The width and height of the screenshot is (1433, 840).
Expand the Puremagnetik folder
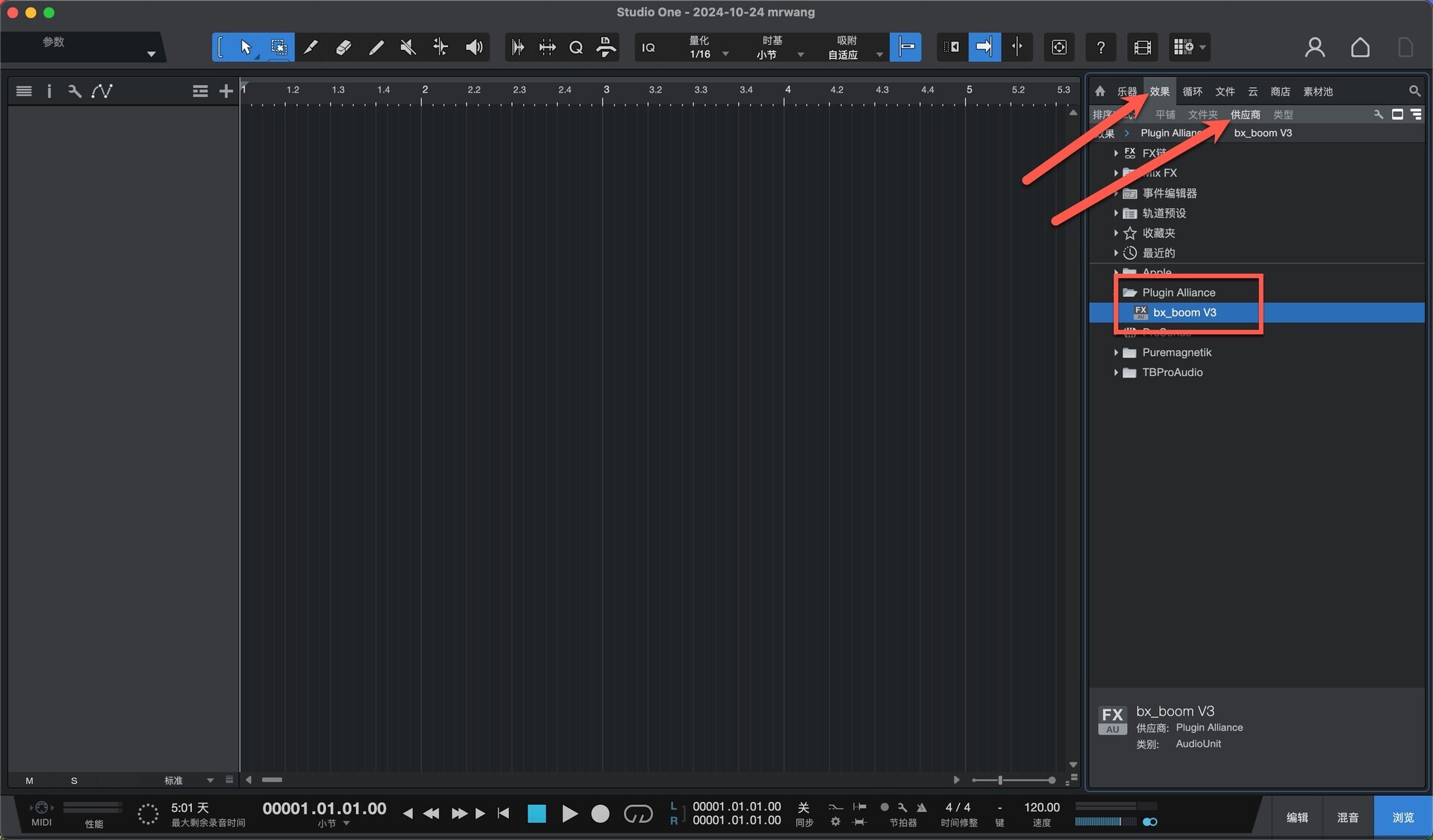pyautogui.click(x=1116, y=352)
